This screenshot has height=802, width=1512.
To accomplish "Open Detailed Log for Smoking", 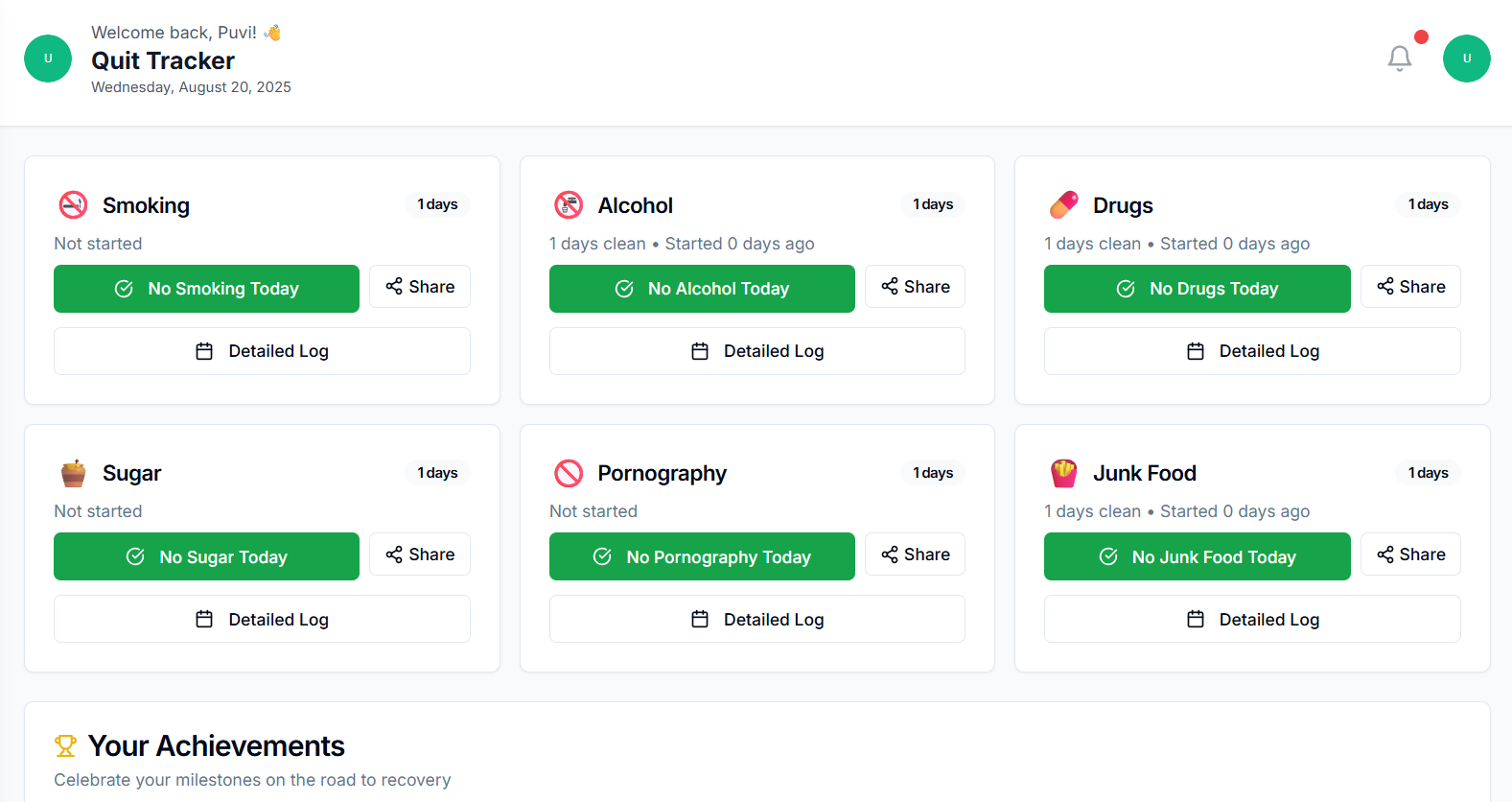I will click(x=262, y=351).
